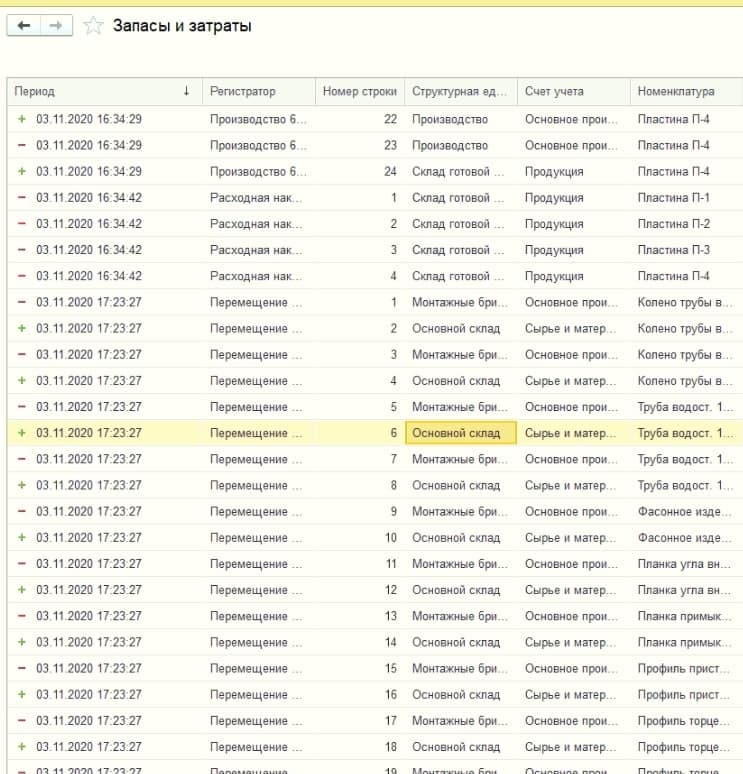
Task: Click minus icon of Перемещение row 5
Action: [x=22, y=407]
